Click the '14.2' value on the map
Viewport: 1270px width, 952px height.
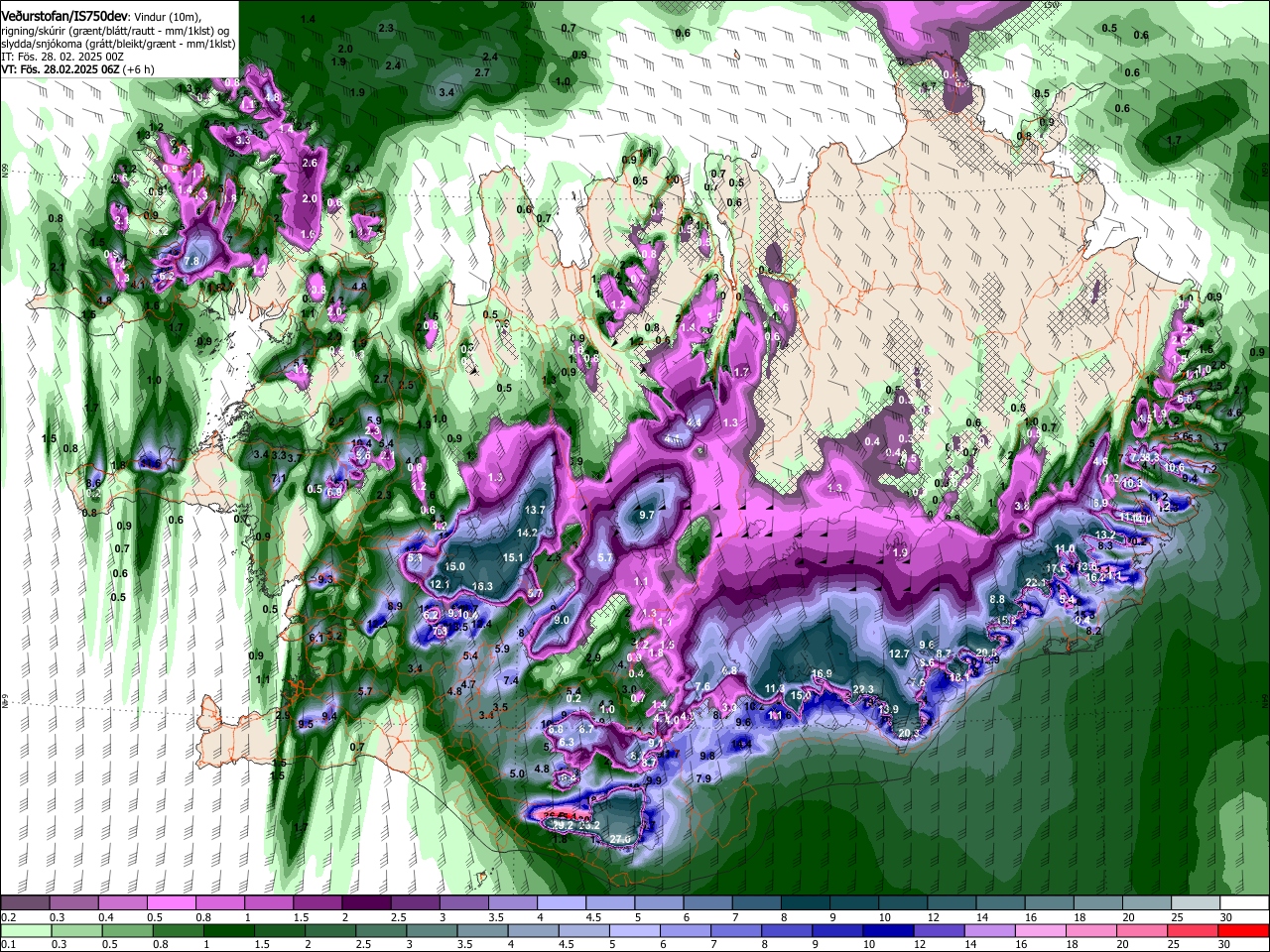527,533
